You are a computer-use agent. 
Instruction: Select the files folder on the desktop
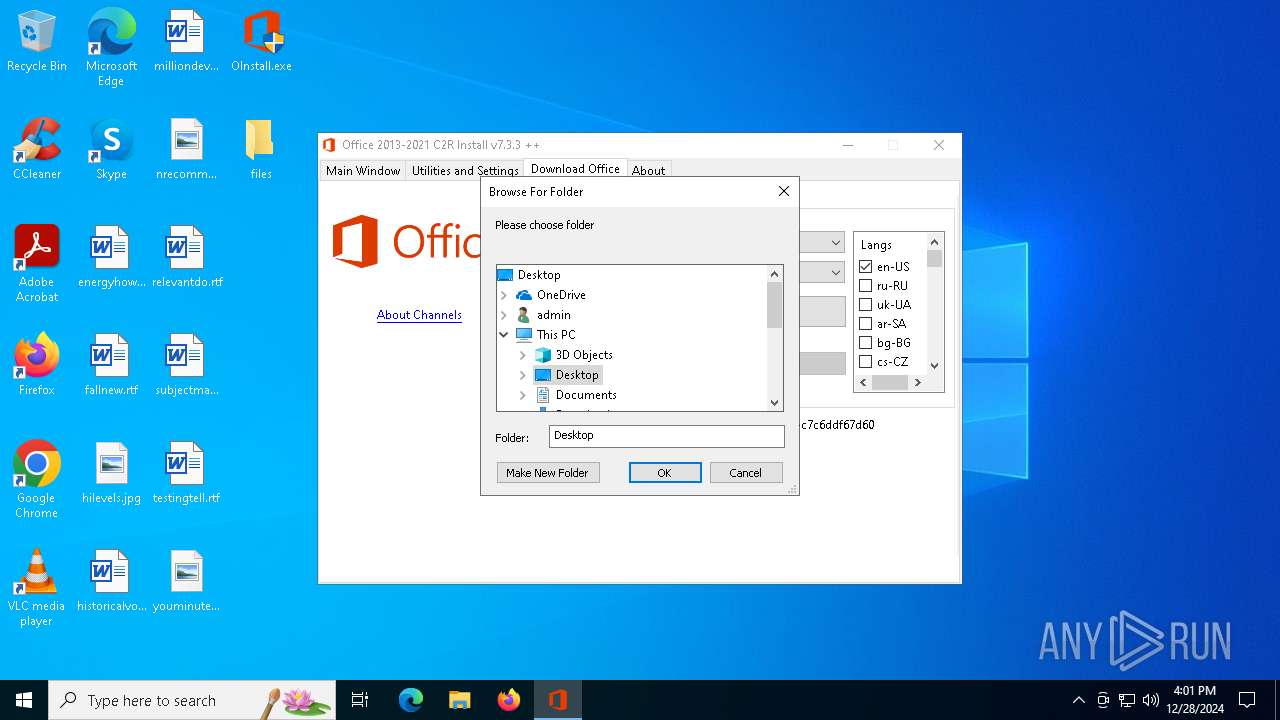pyautogui.click(x=261, y=150)
